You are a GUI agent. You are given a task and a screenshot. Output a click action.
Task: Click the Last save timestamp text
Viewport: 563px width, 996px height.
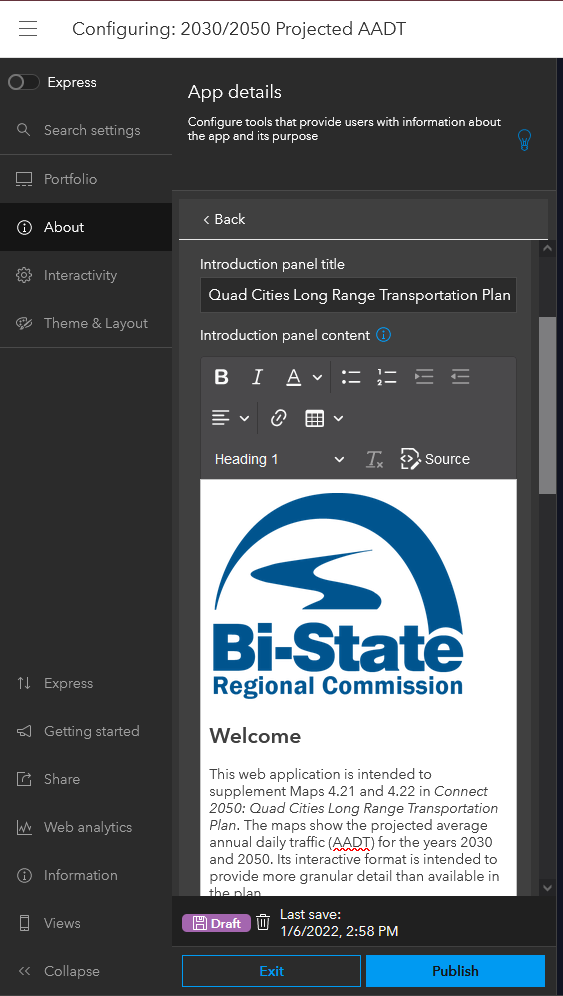pos(339,923)
